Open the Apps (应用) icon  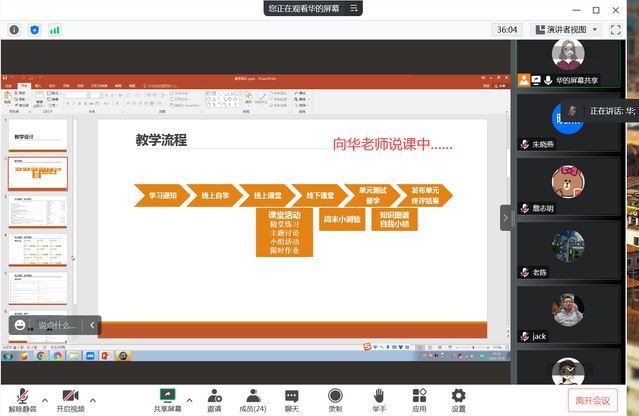click(419, 399)
